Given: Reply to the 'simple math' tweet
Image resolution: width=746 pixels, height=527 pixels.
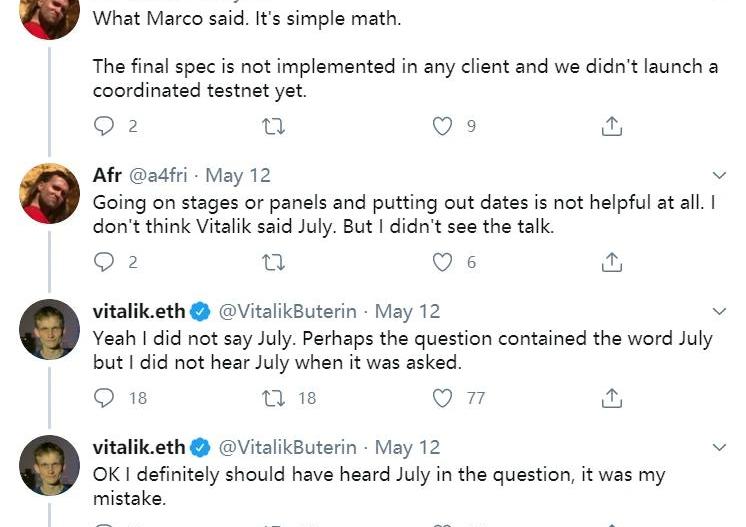Looking at the screenshot, I should pyautogui.click(x=104, y=126).
